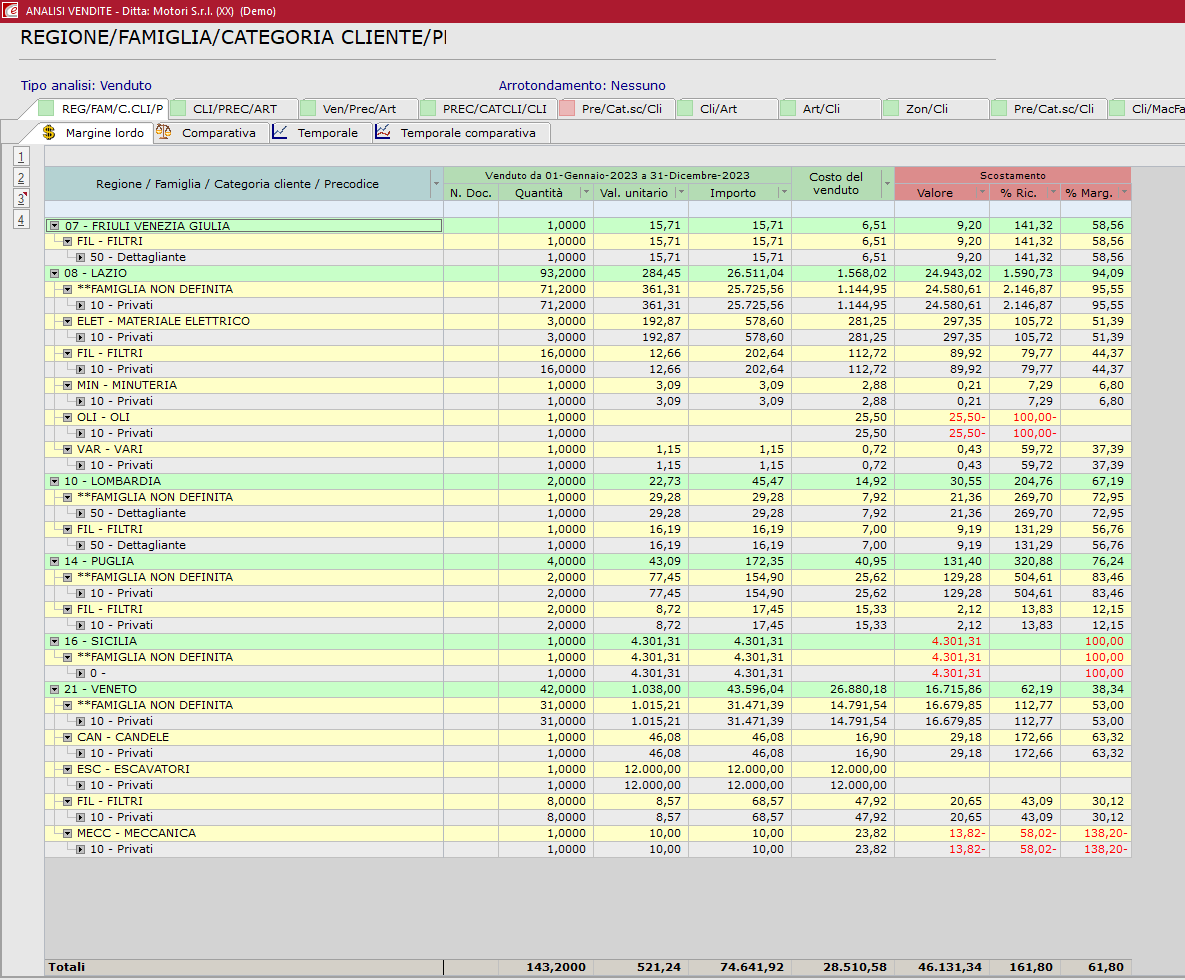The height and width of the screenshot is (980, 1185).
Task: Select the Zon/Cli analysis tab
Action: [926, 109]
